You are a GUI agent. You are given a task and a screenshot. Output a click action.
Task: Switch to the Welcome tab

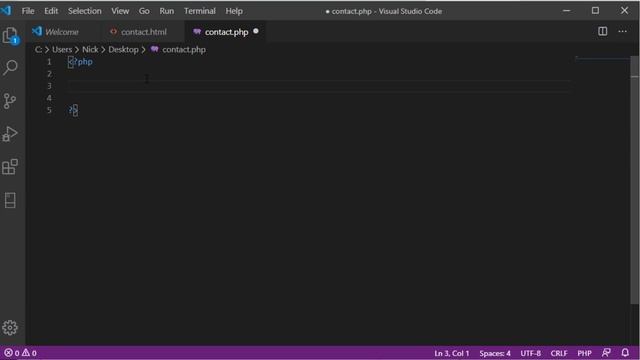click(61, 32)
